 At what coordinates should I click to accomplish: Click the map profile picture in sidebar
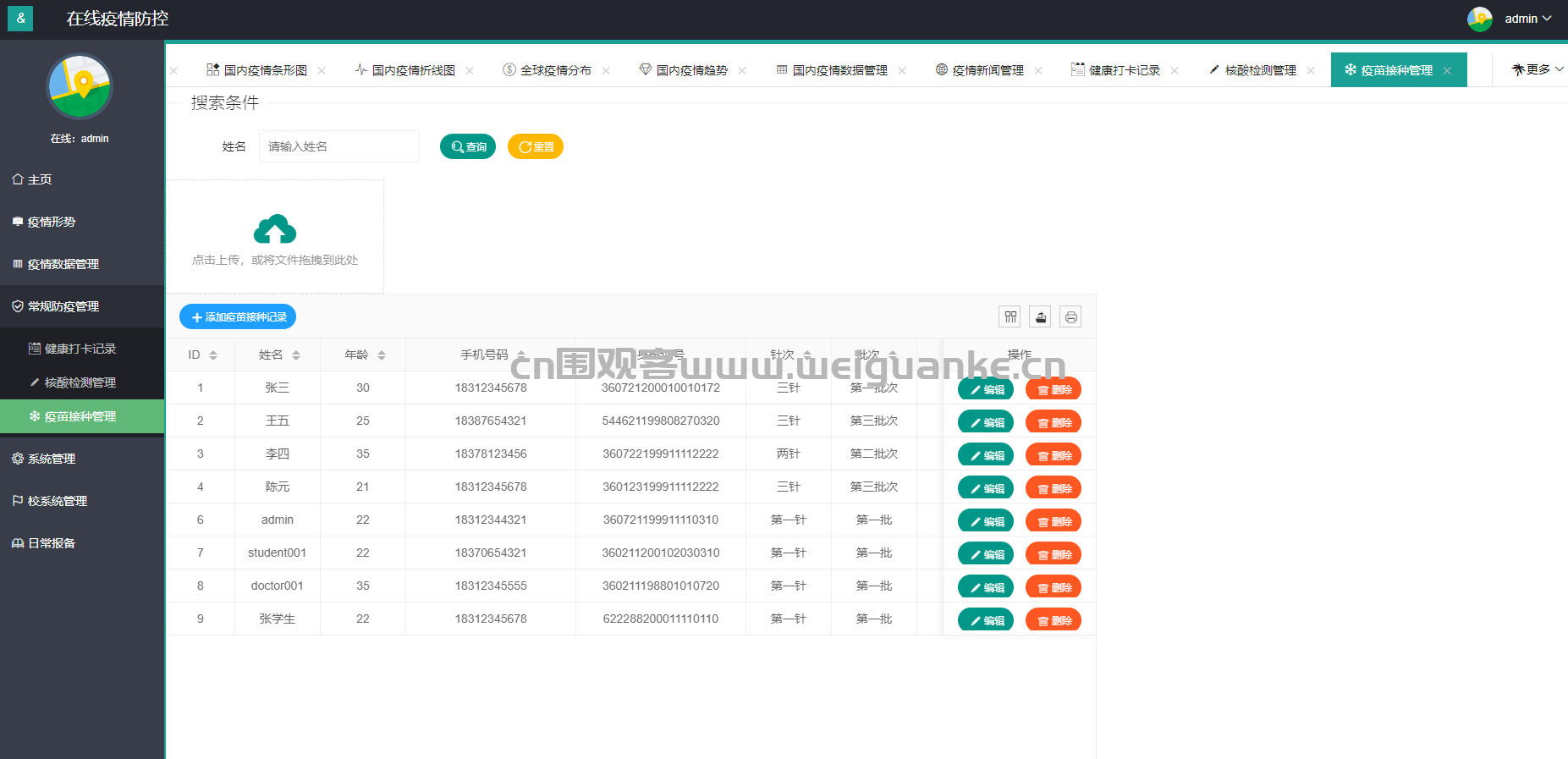(x=80, y=86)
